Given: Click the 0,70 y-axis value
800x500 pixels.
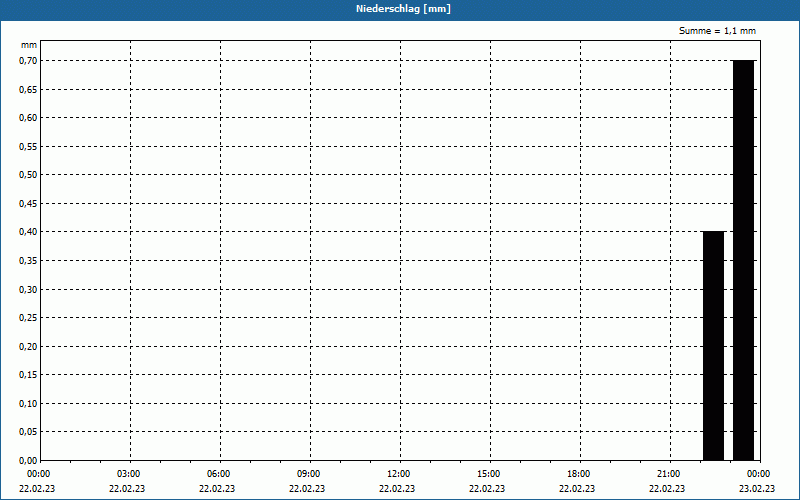Looking at the screenshot, I should click(28, 61).
